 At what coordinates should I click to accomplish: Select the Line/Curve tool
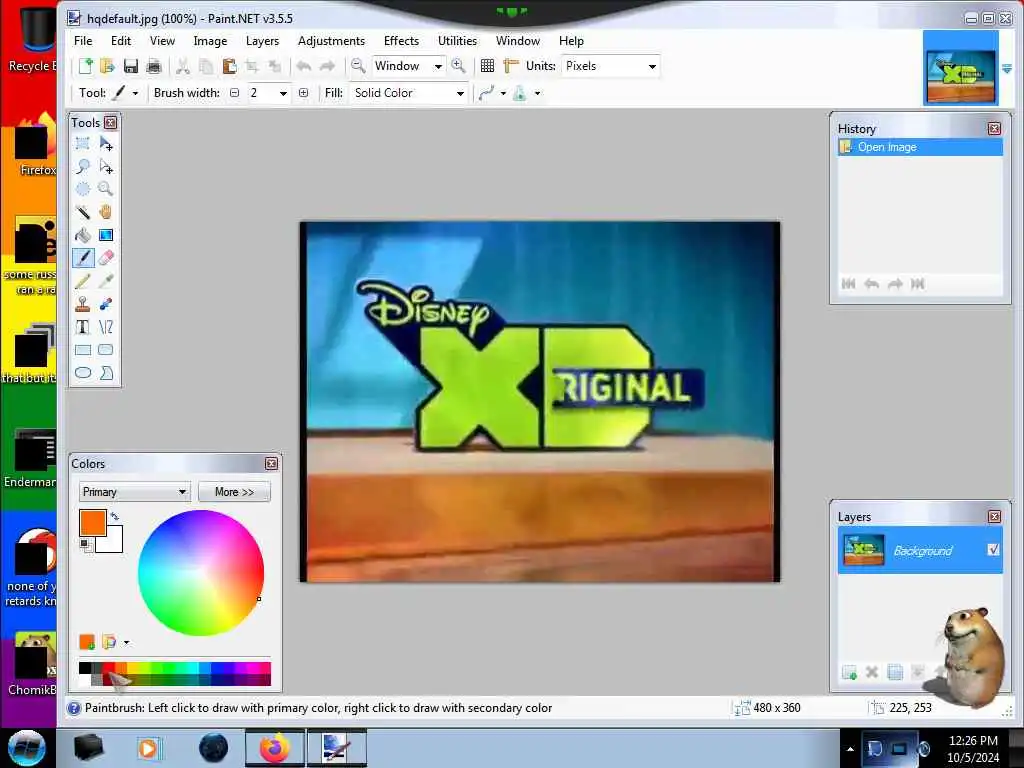(x=106, y=327)
